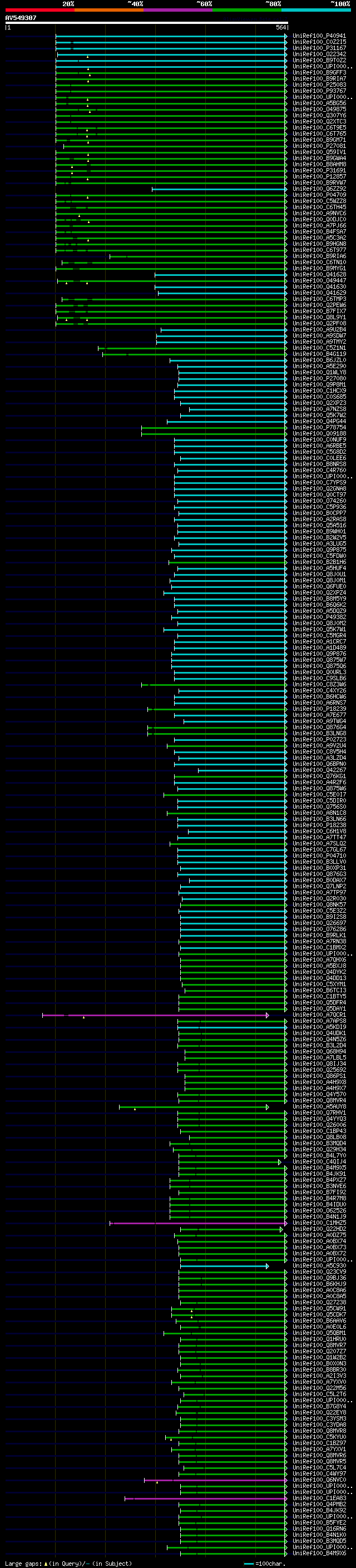Open hit UniRef100_A5KDI9
The width and height of the screenshot is (356, 1568).
click(x=319, y=1027)
